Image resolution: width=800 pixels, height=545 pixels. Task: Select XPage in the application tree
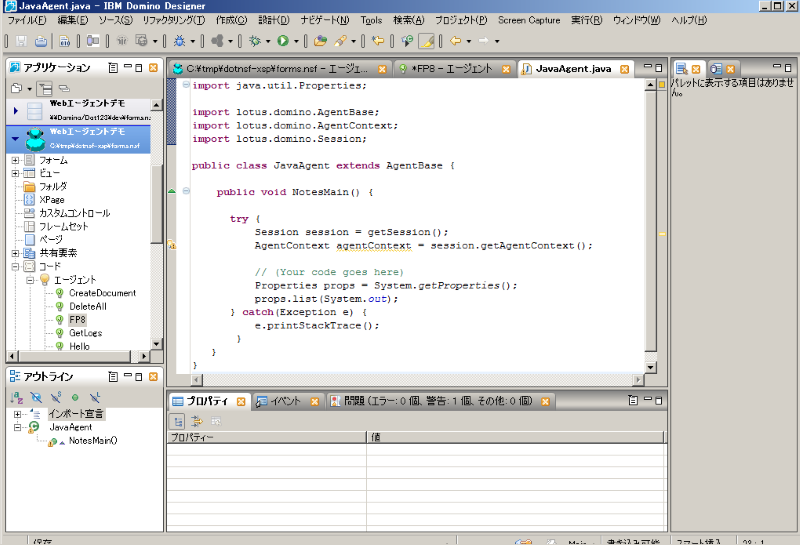click(52, 200)
